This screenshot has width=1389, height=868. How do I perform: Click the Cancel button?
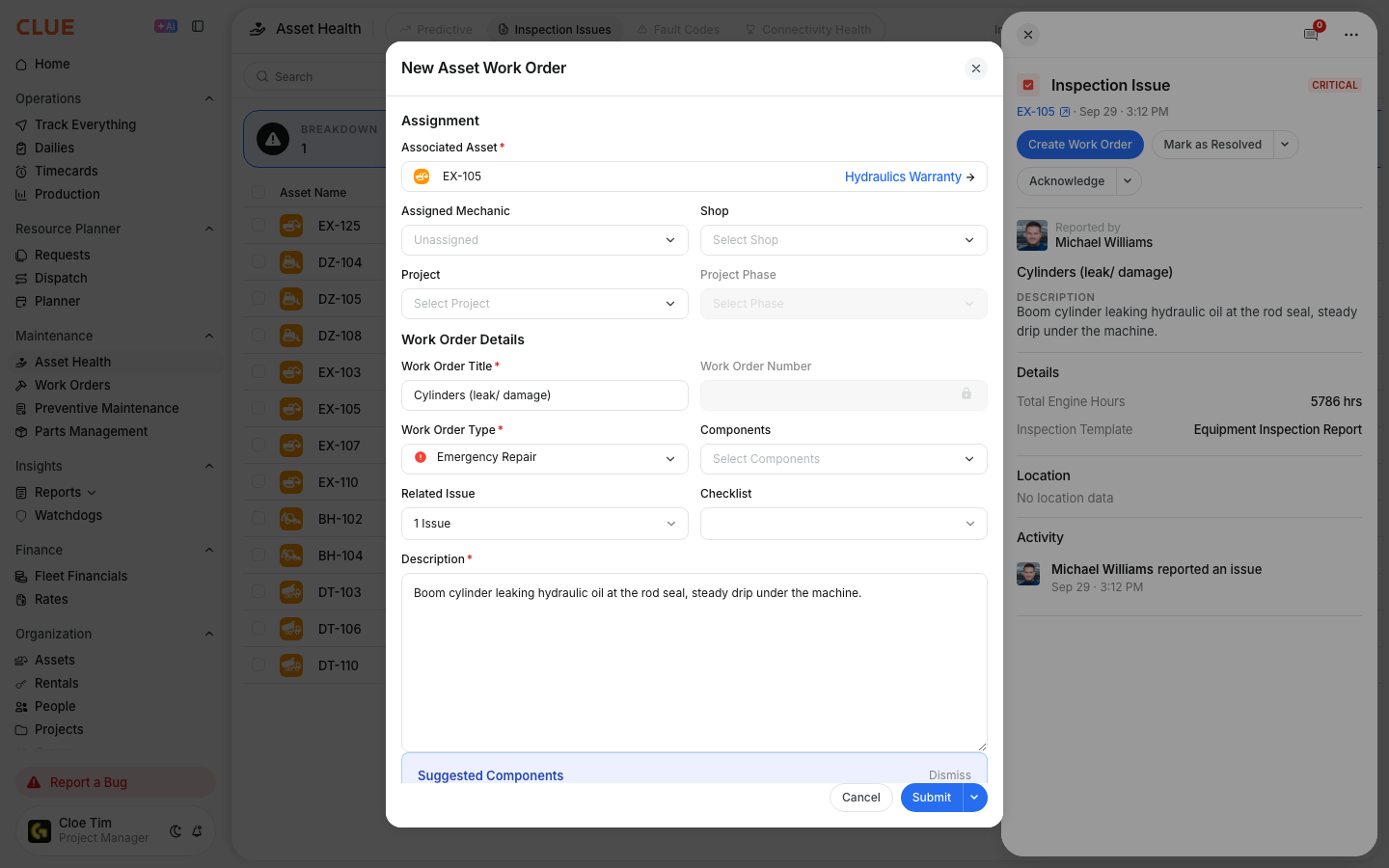(861, 798)
